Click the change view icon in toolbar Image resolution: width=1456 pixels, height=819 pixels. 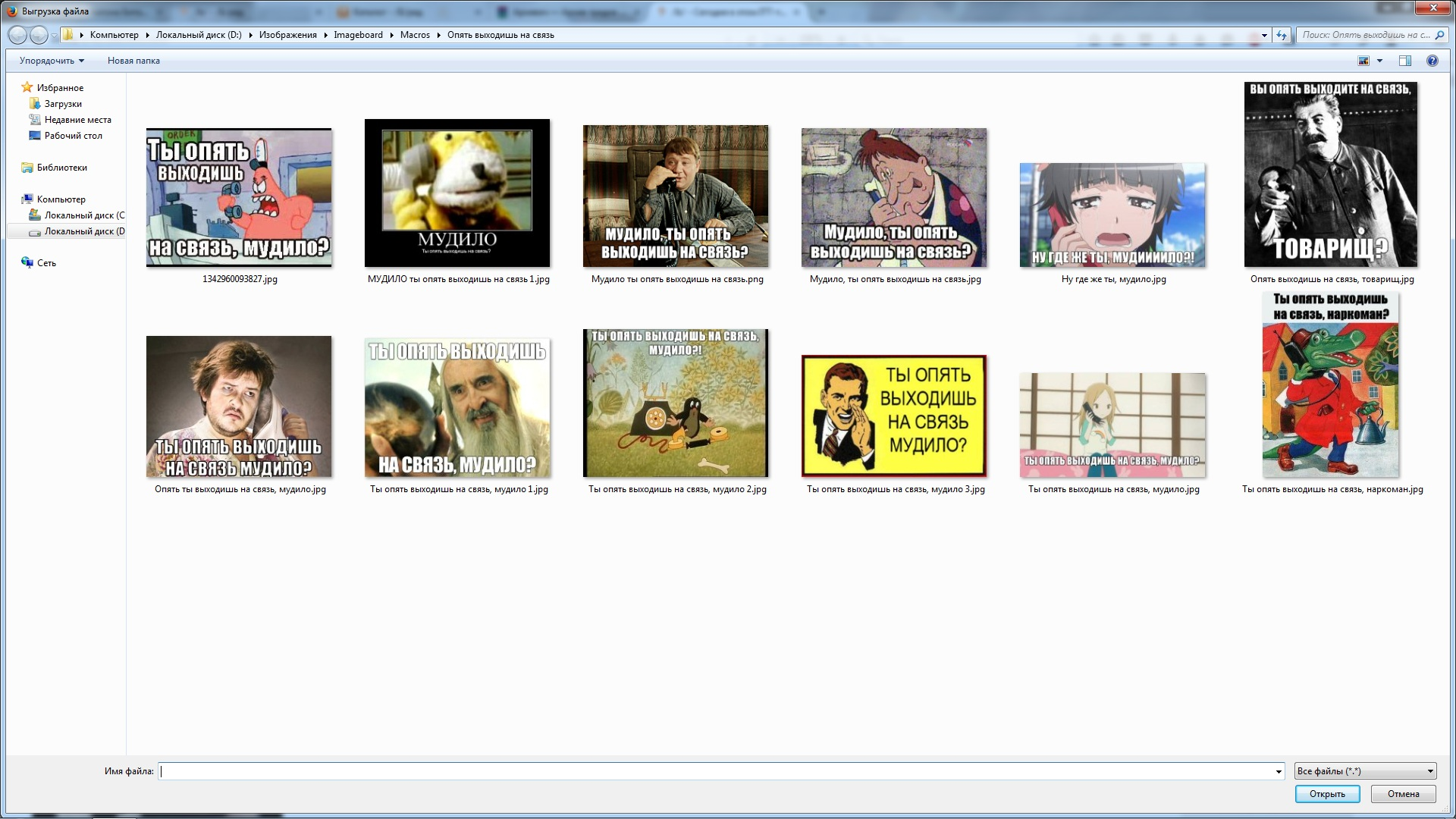point(1363,61)
